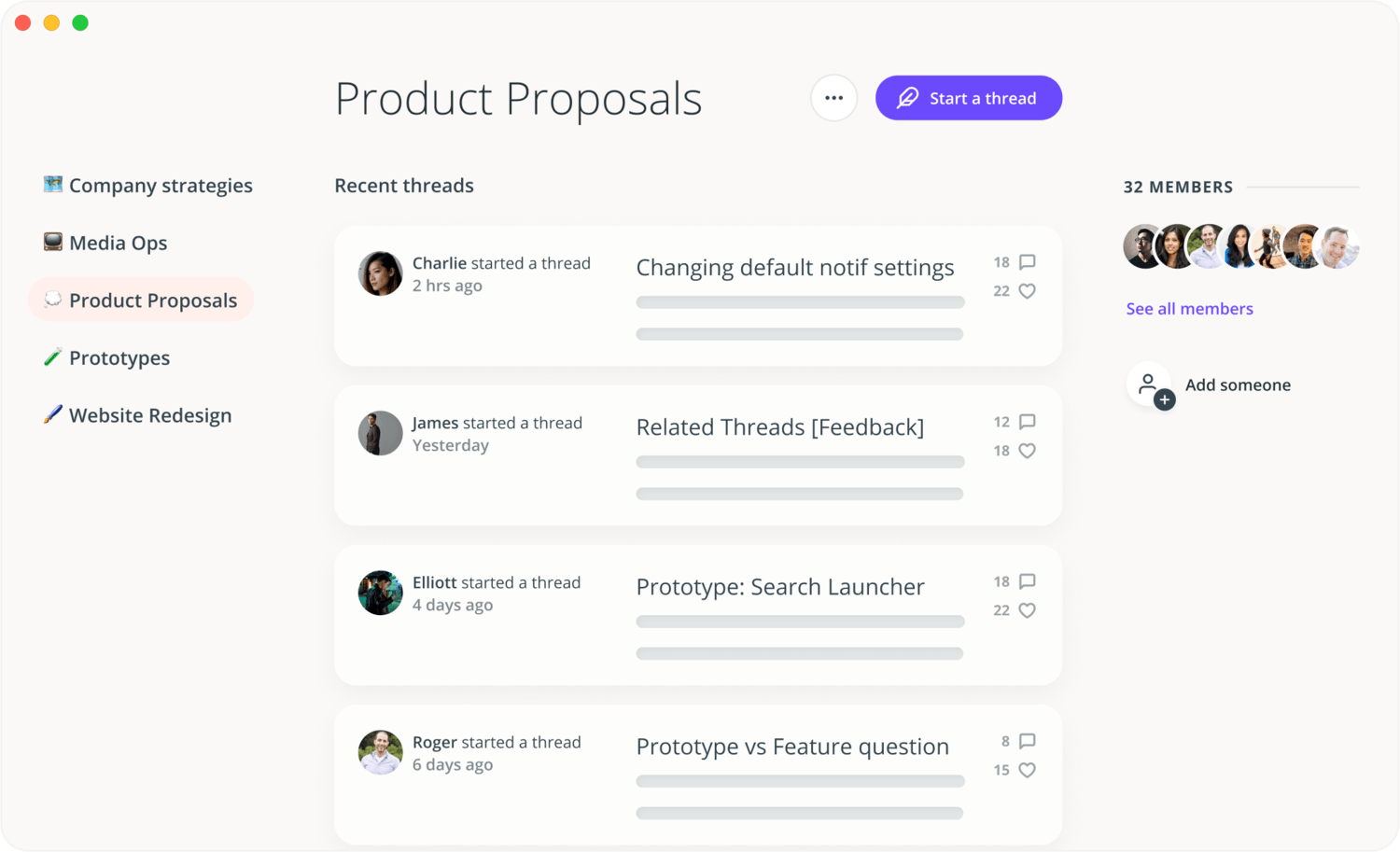Open the three-dots more options menu
Screen dimensions: 1400x852
(x=833, y=98)
